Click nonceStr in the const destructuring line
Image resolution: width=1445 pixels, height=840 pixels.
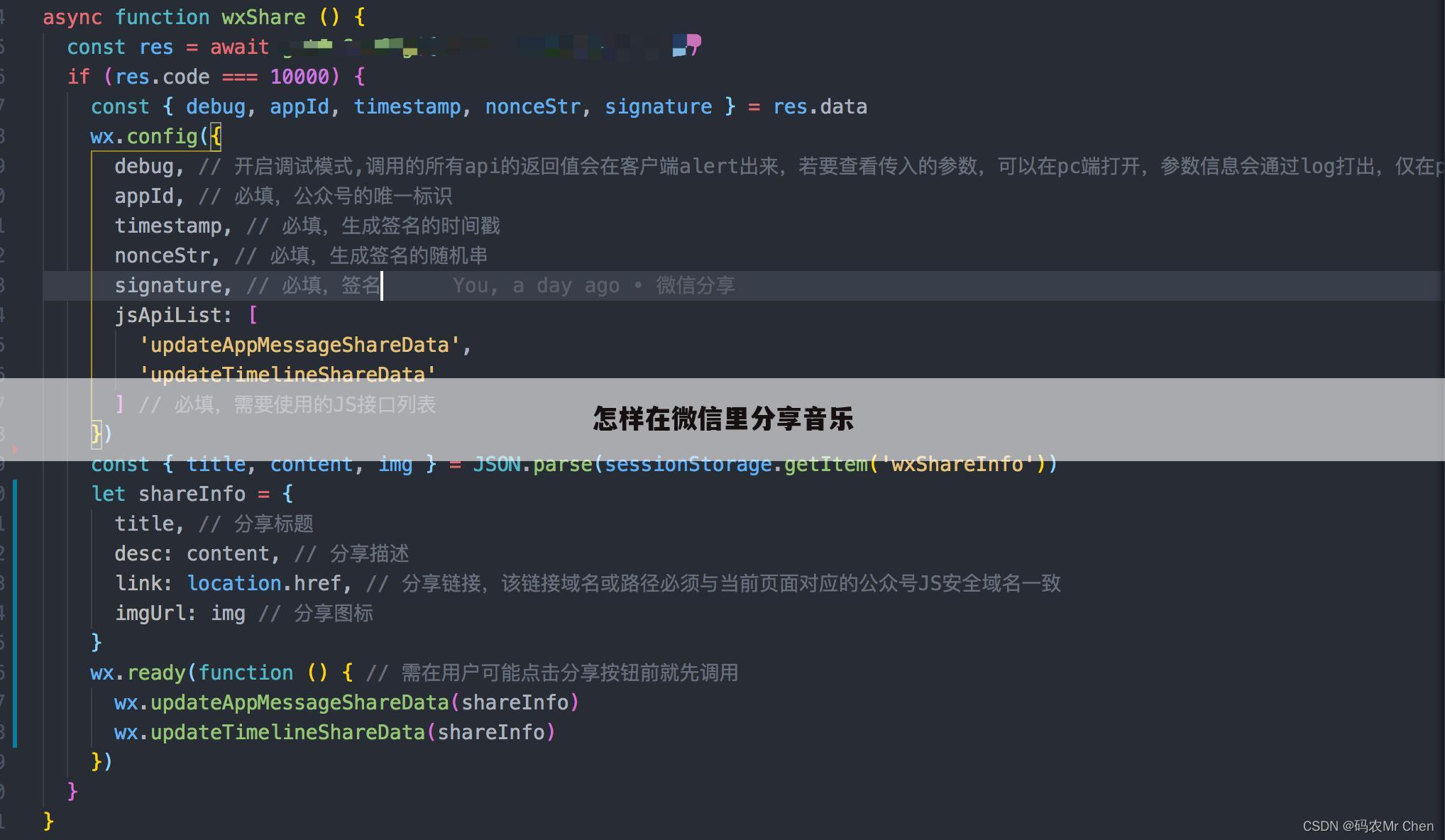532,106
